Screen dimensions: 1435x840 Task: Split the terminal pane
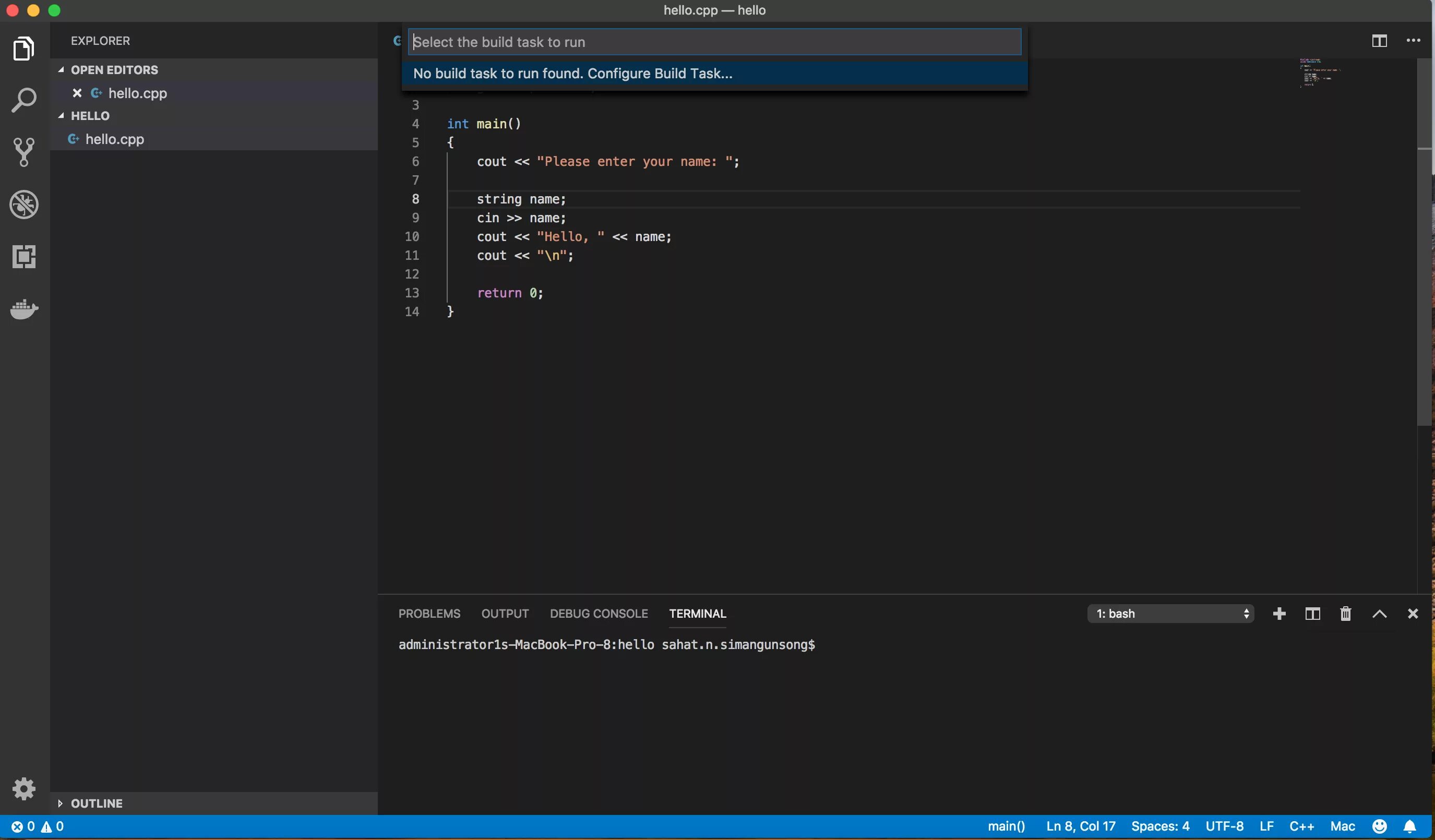pyautogui.click(x=1312, y=614)
